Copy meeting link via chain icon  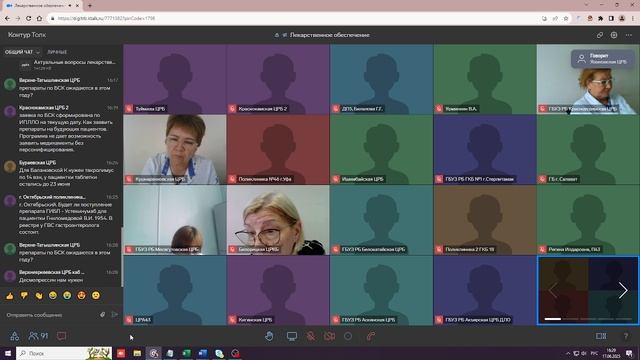point(600,35)
